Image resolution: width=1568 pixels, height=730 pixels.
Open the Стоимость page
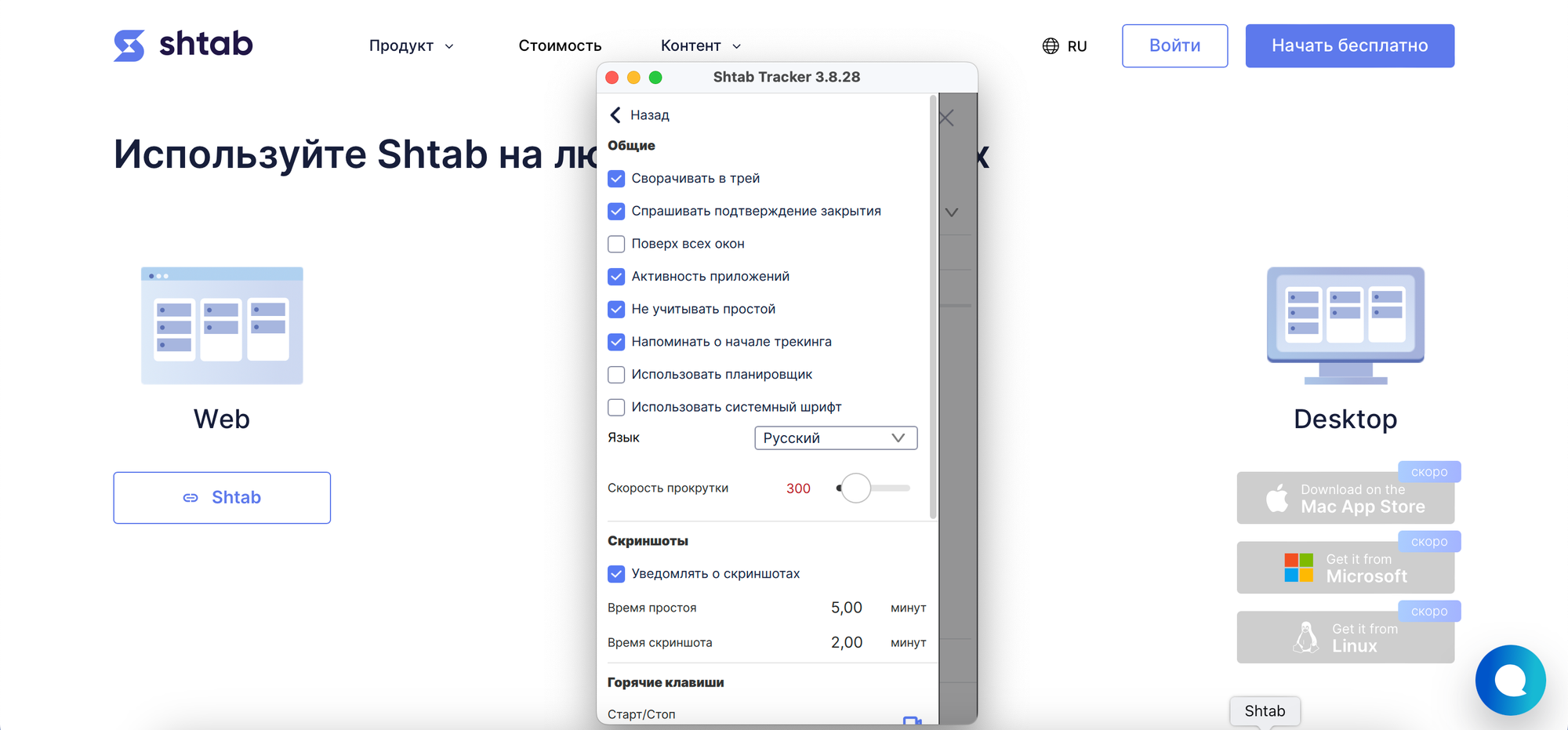click(x=560, y=46)
